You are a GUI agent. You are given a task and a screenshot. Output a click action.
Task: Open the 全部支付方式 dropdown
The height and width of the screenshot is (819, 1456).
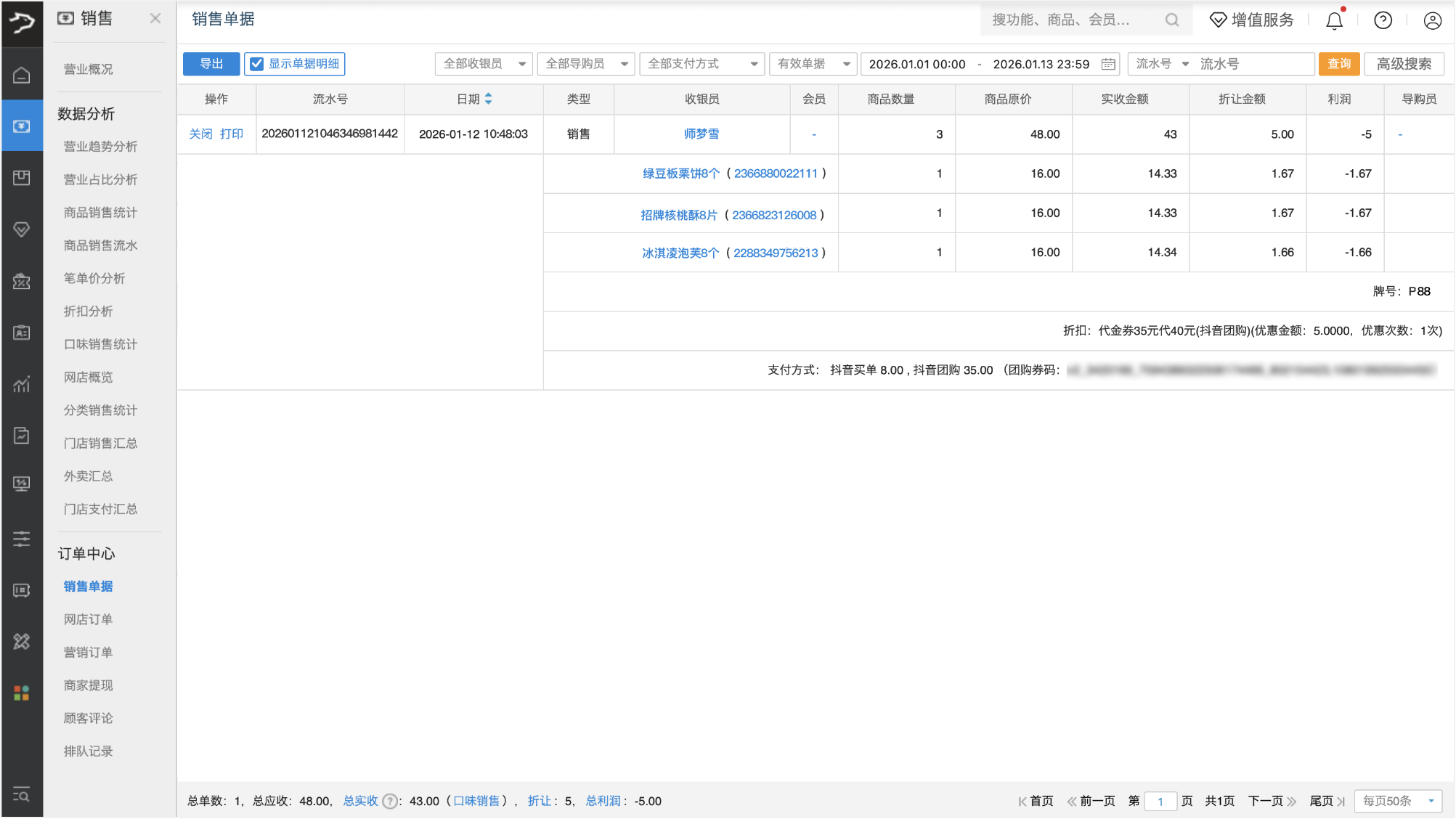[702, 64]
